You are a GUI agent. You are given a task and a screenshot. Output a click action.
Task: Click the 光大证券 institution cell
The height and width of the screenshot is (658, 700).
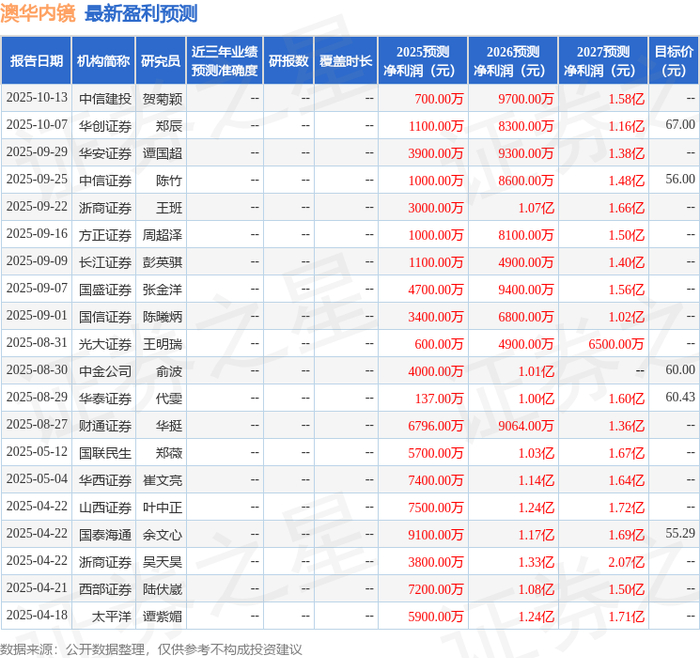click(x=105, y=344)
